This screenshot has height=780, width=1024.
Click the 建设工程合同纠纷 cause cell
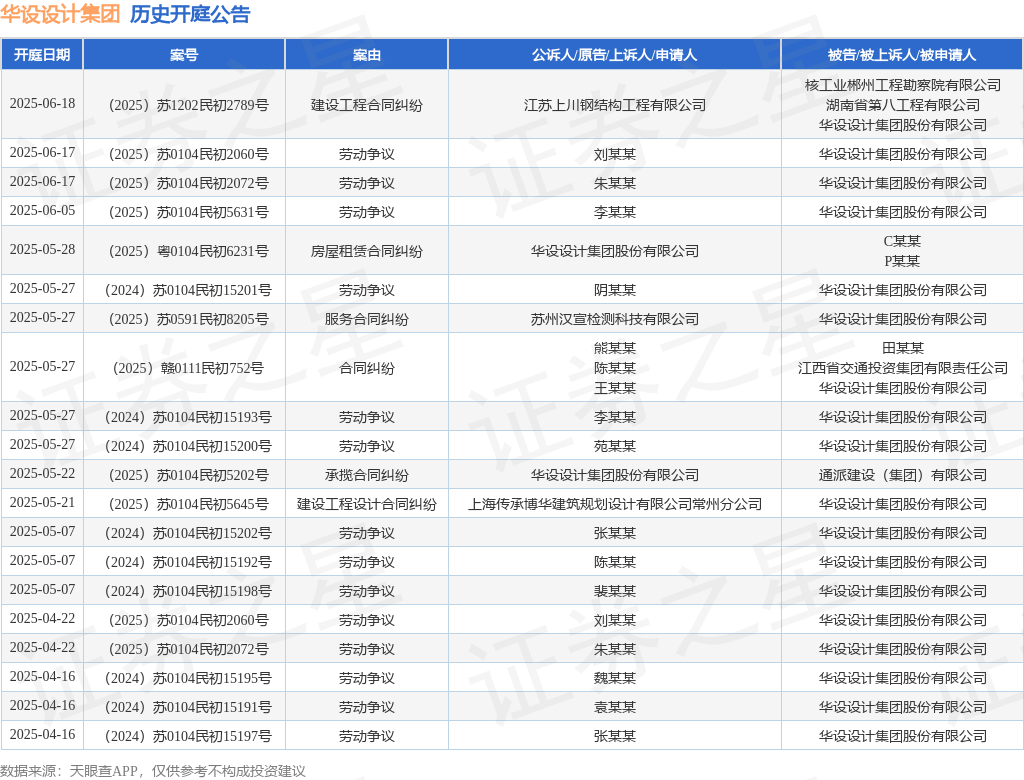pos(366,105)
